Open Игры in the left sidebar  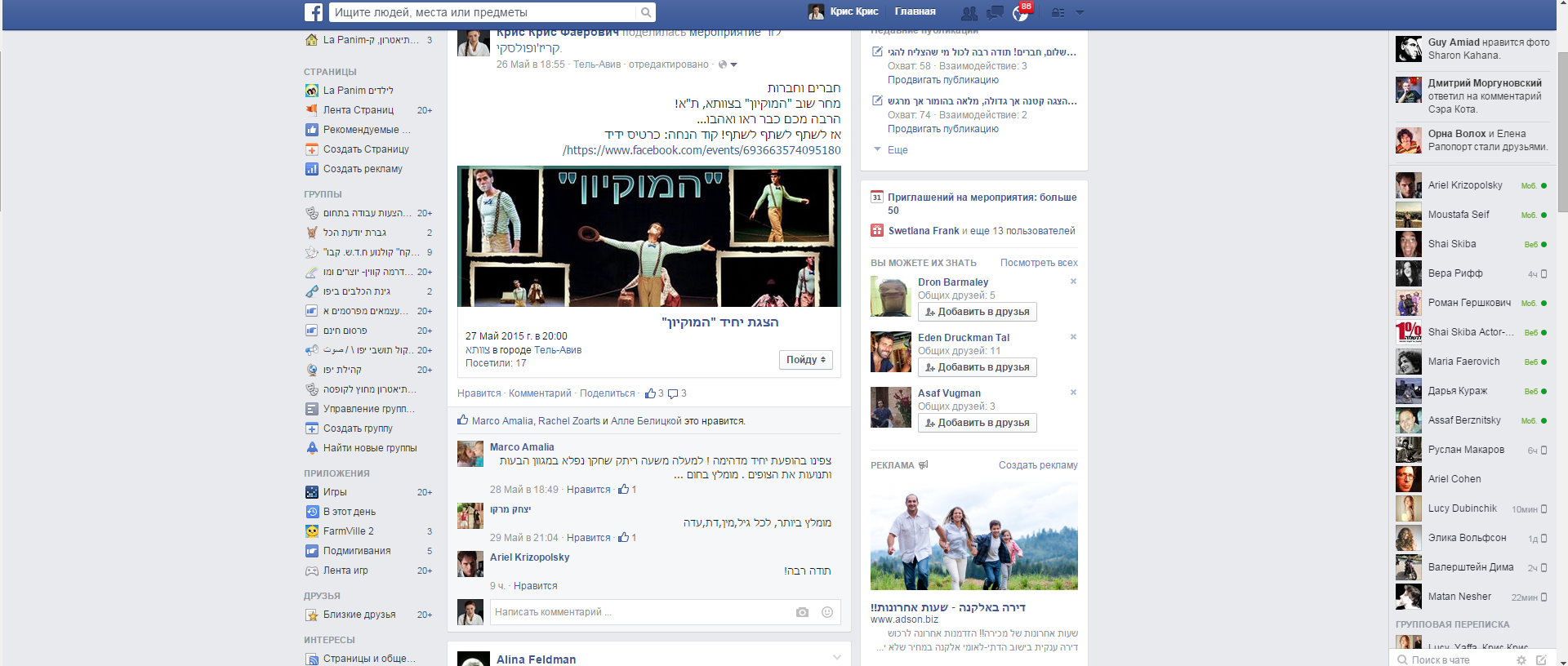369,492
